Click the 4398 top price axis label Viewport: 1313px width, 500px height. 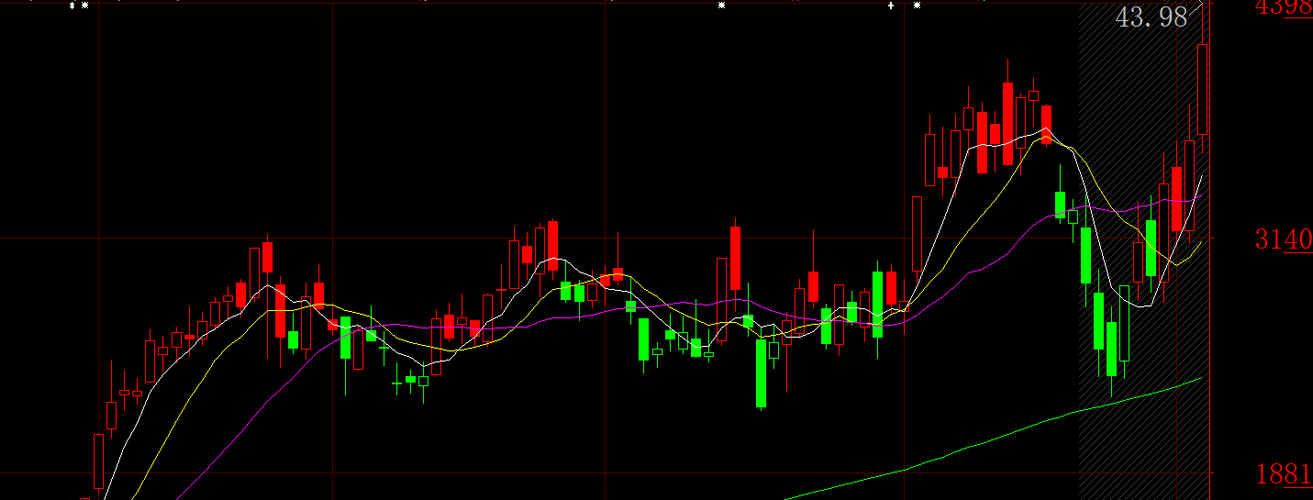coord(1284,7)
